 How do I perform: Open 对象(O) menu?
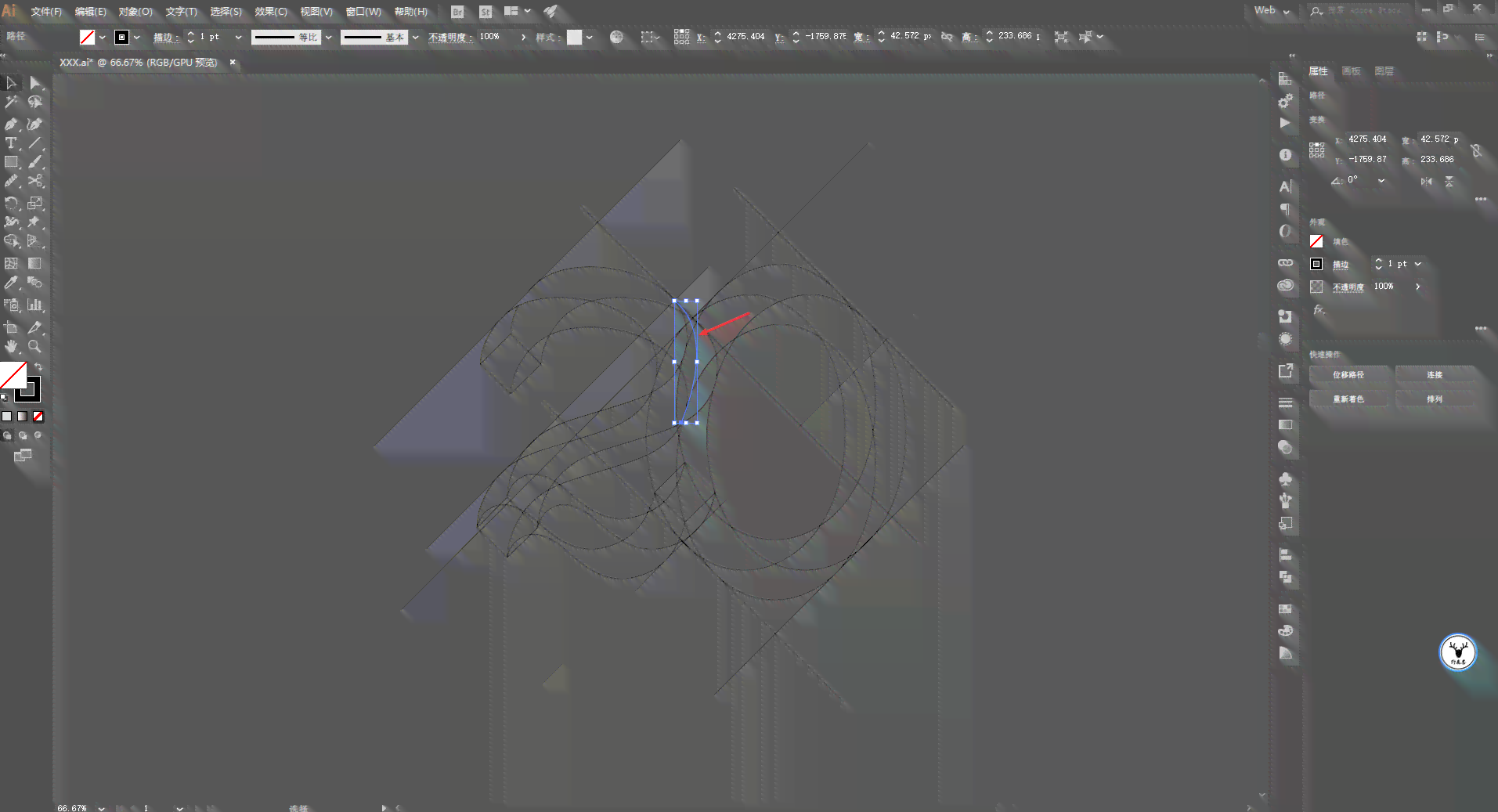click(x=135, y=12)
